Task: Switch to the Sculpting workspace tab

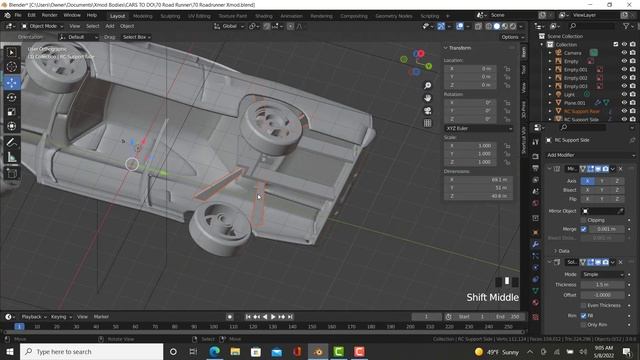Action: (170, 16)
